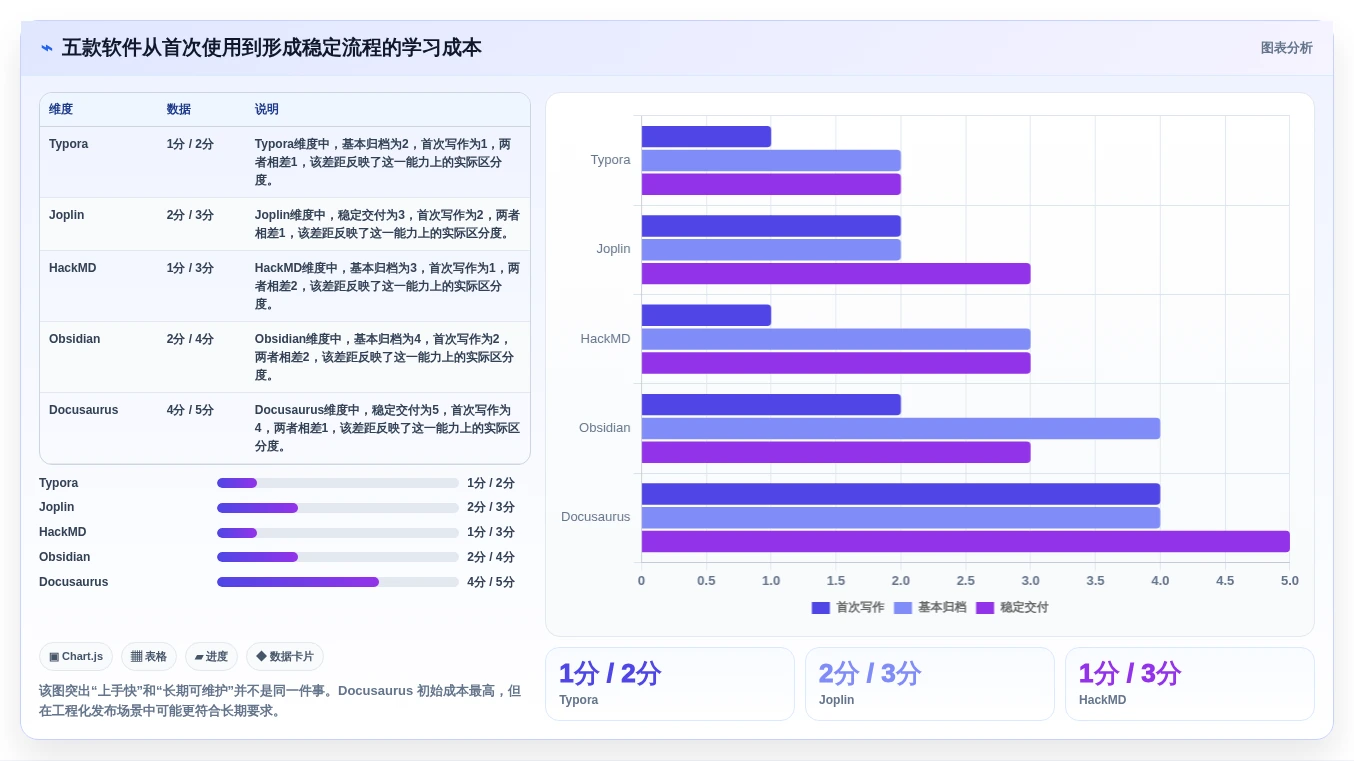
Task: Click the 维度 column header
Action: (61, 109)
